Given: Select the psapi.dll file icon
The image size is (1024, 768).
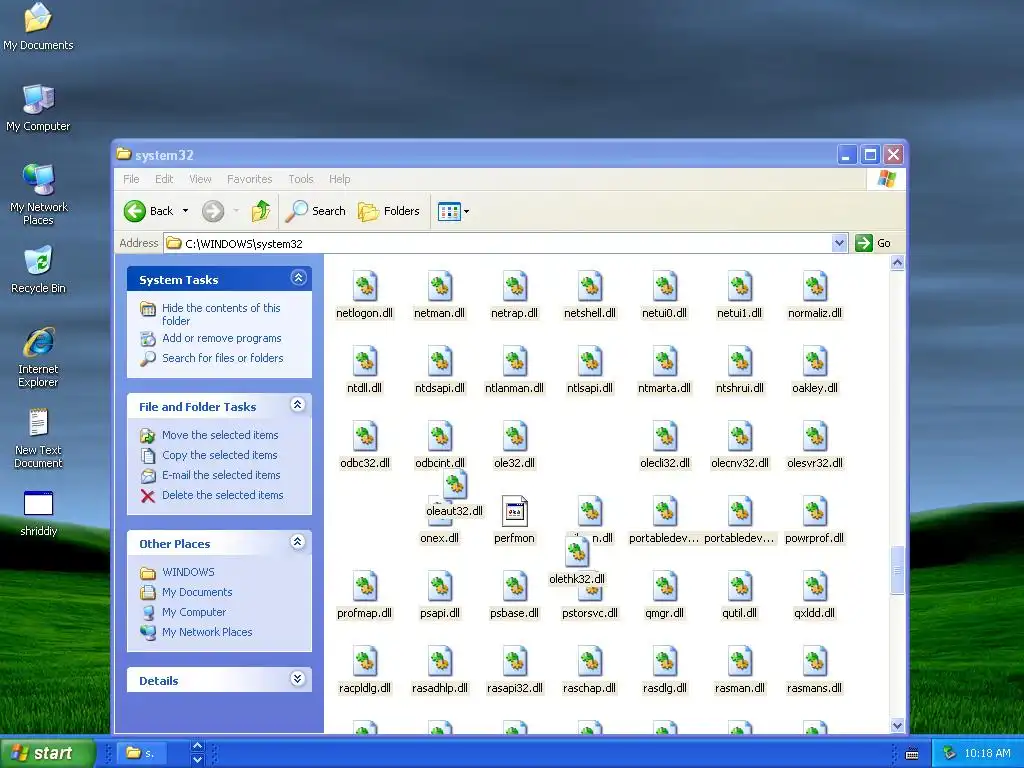Looking at the screenshot, I should point(440,588).
